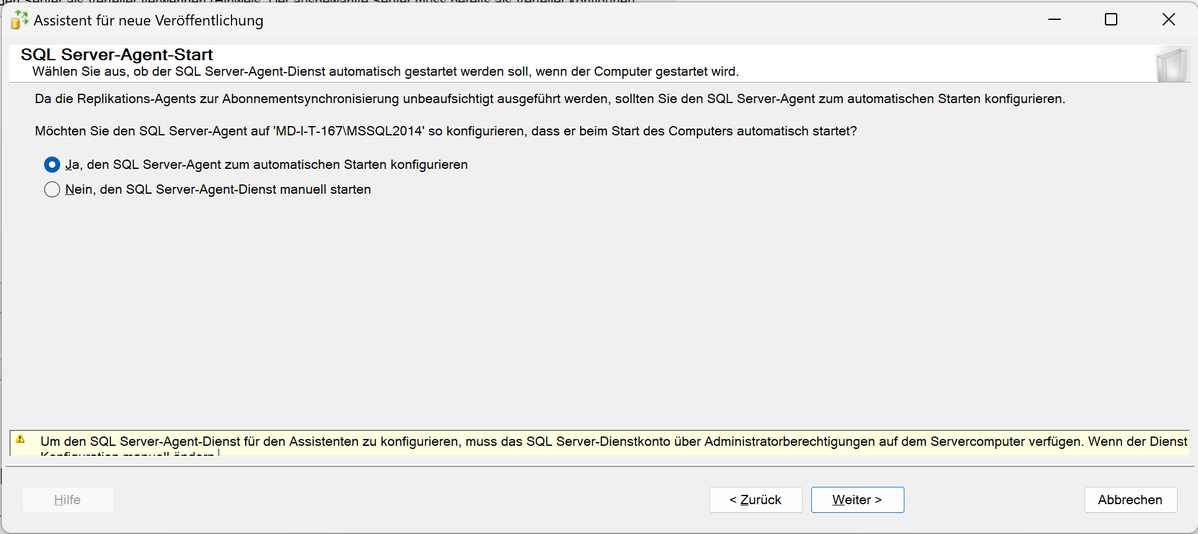Click the yellow warning icon
The height and width of the screenshot is (534, 1198).
pyautogui.click(x=21, y=439)
